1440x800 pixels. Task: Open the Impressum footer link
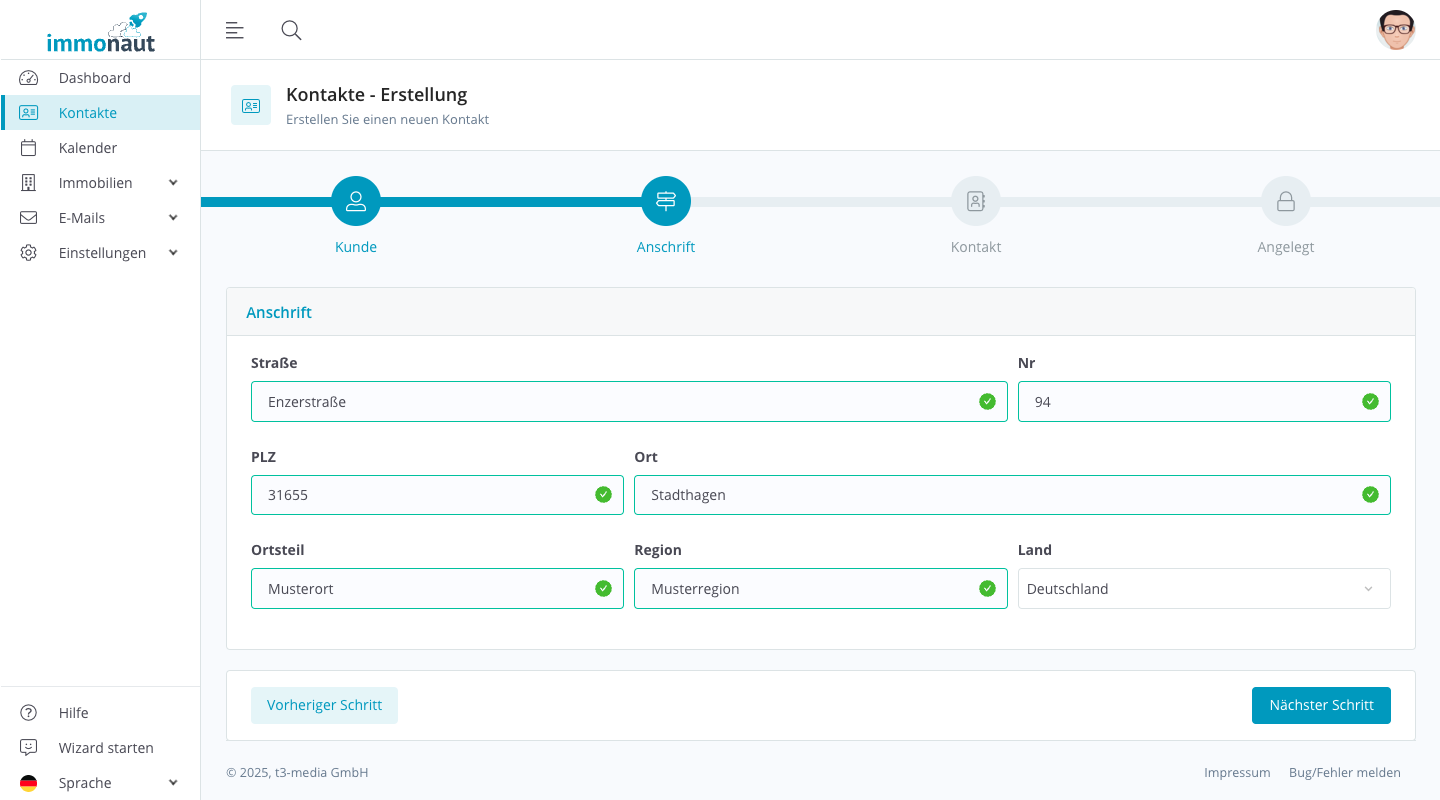click(x=1237, y=773)
